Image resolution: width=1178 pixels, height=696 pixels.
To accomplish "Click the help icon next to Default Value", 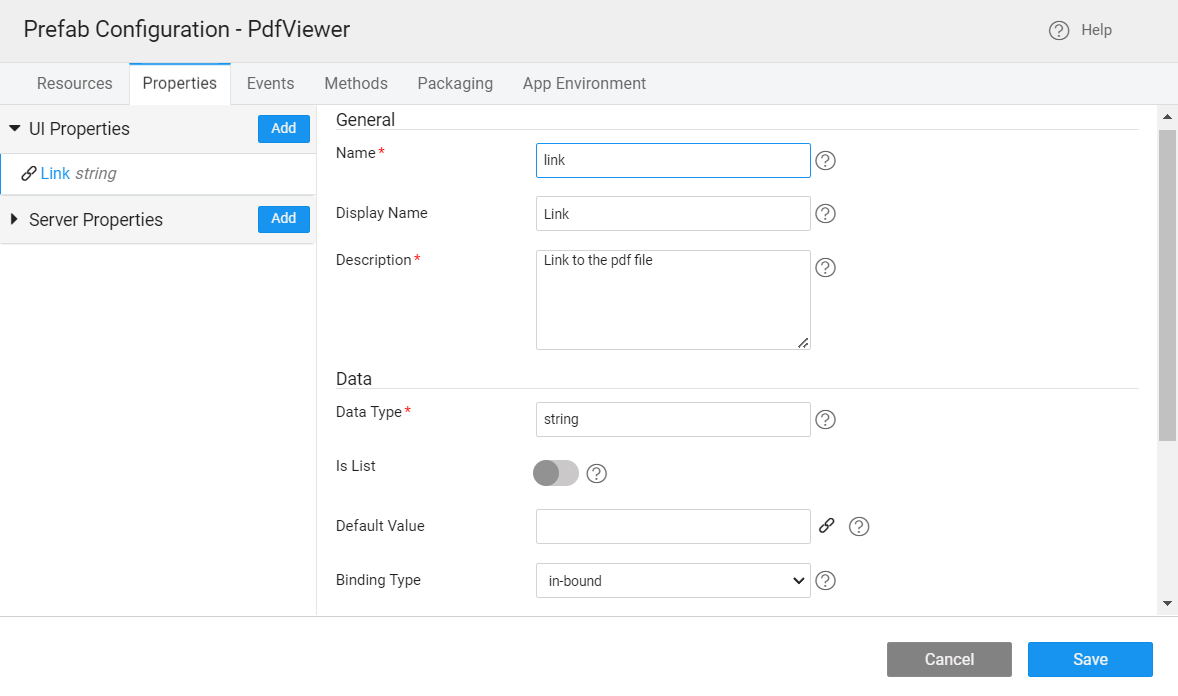I will coord(859,527).
